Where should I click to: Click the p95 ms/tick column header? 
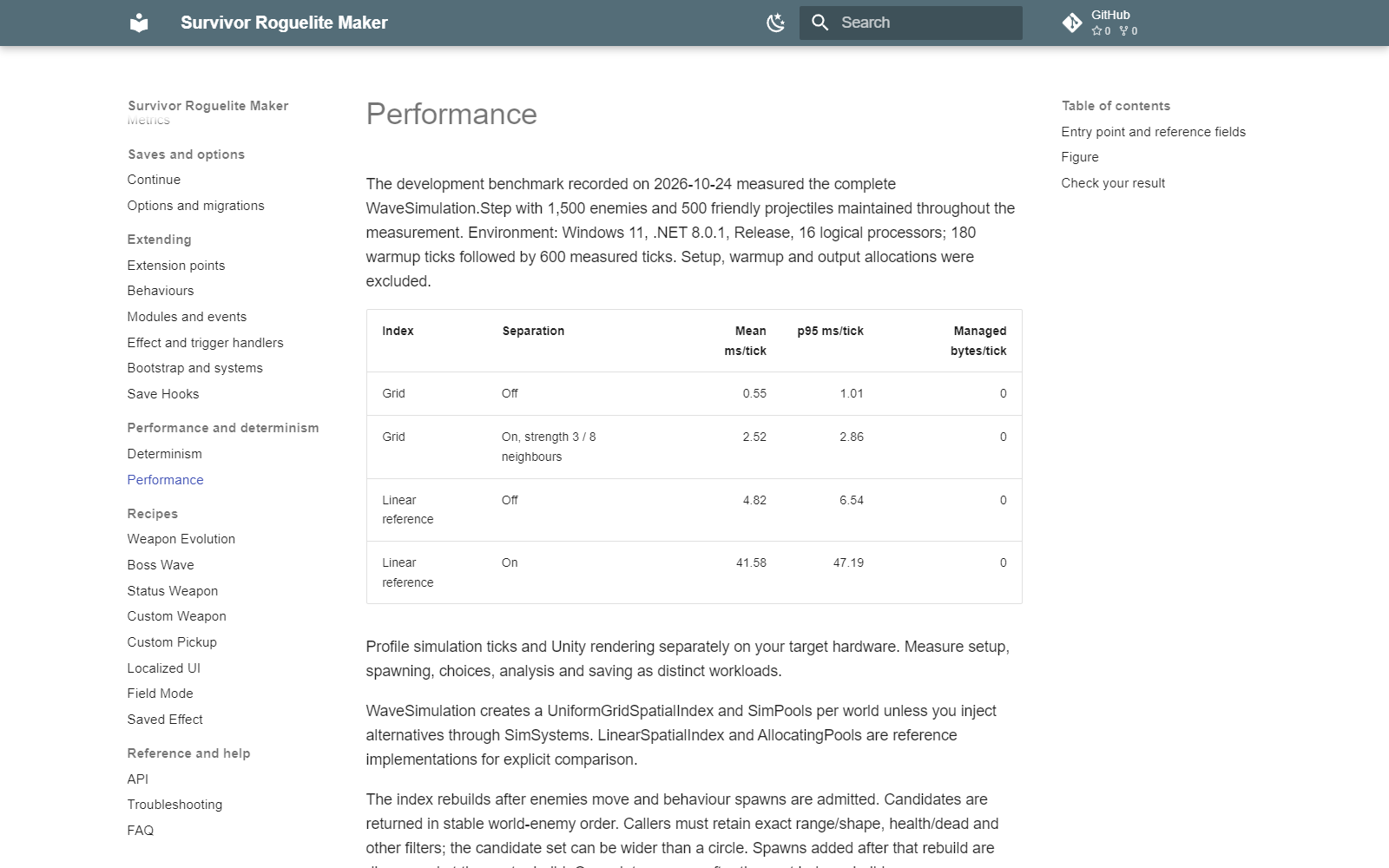pyautogui.click(x=830, y=331)
